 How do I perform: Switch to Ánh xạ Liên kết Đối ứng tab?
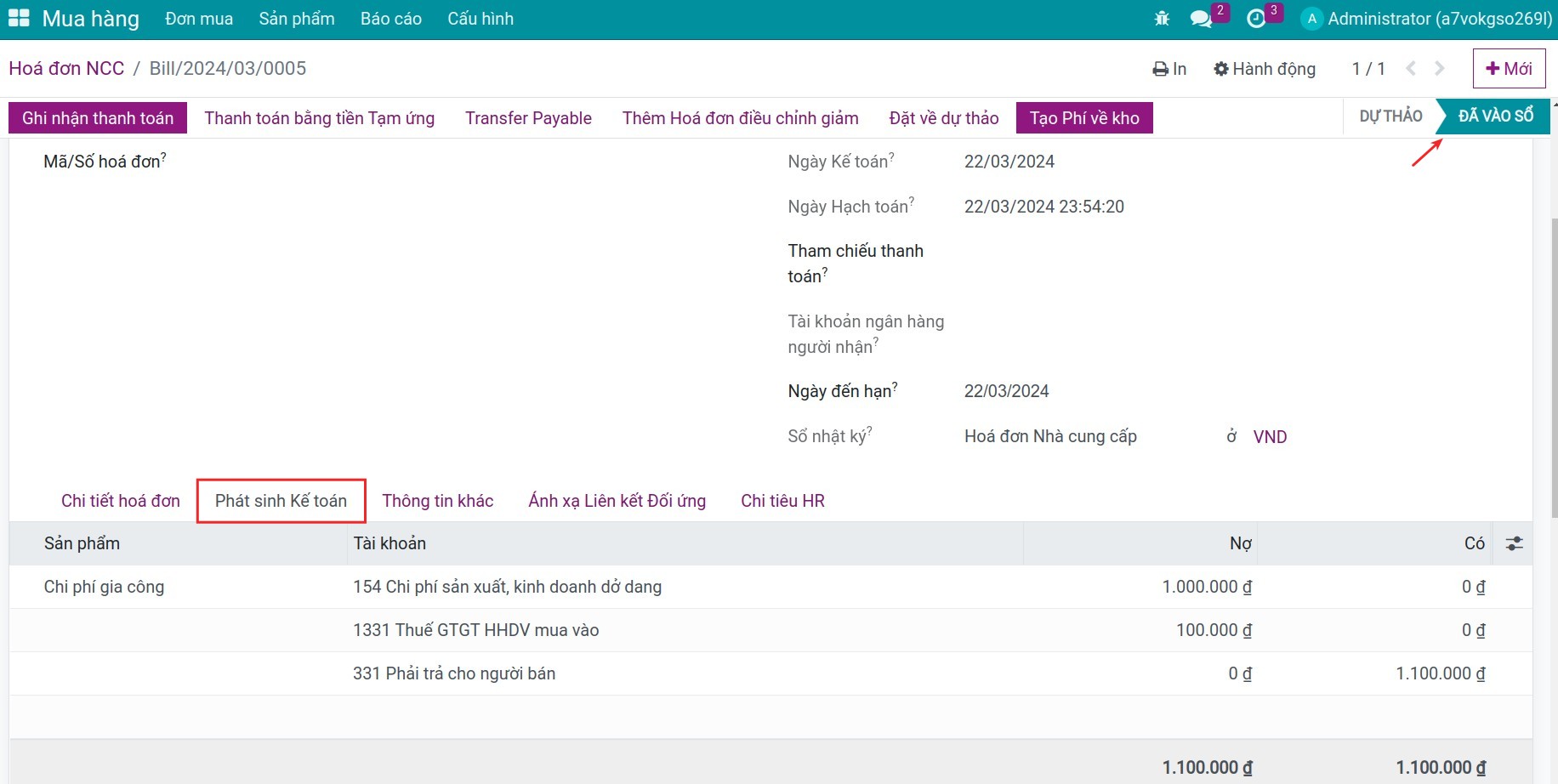(617, 501)
